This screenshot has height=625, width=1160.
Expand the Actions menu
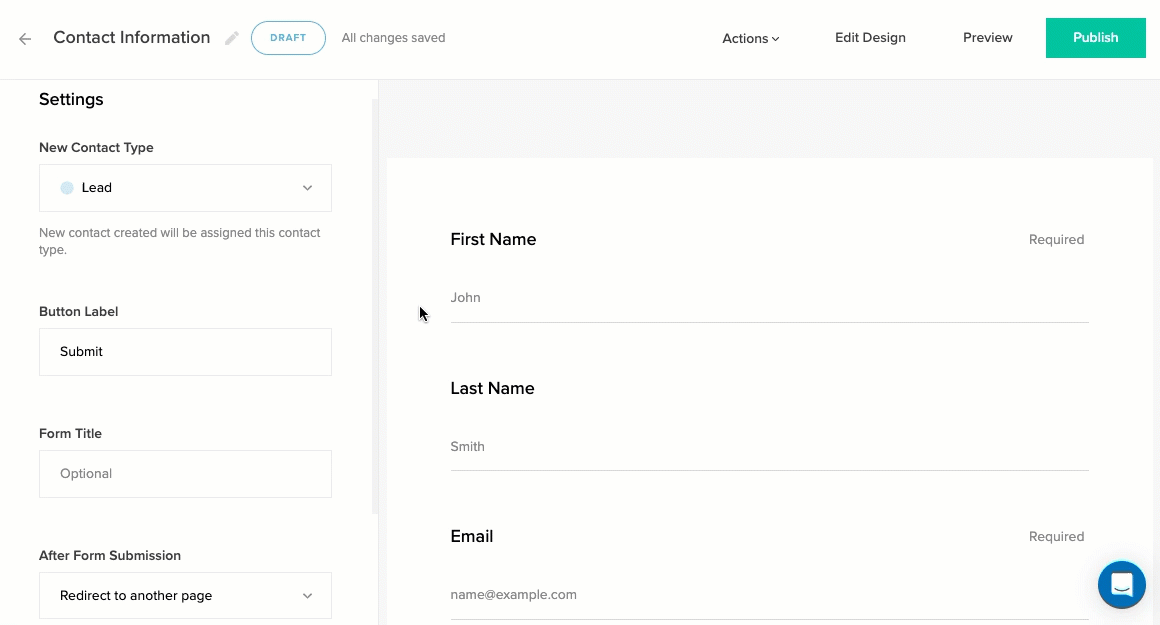click(750, 38)
